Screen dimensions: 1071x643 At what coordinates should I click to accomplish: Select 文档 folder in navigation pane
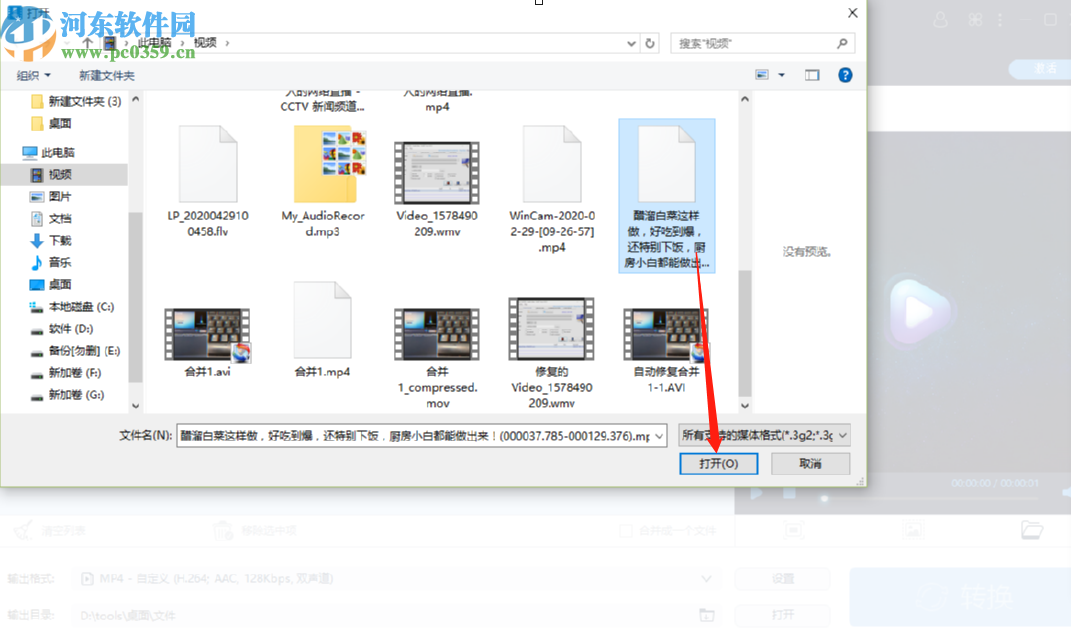[x=51, y=218]
